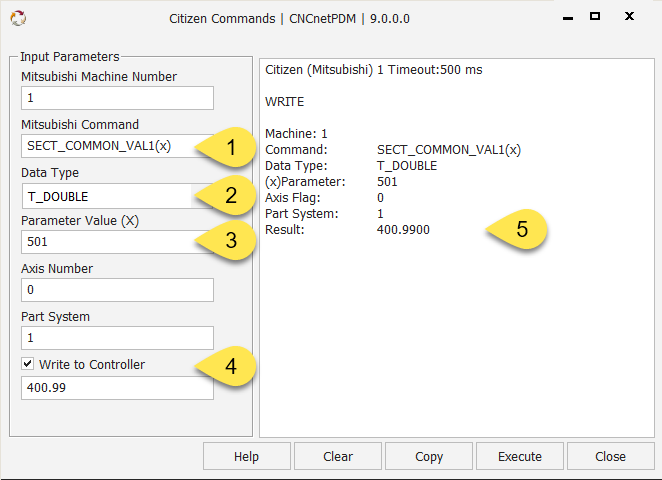The image size is (662, 480).
Task: Open the Mitsubishi Command combo box
Action: tap(117, 146)
